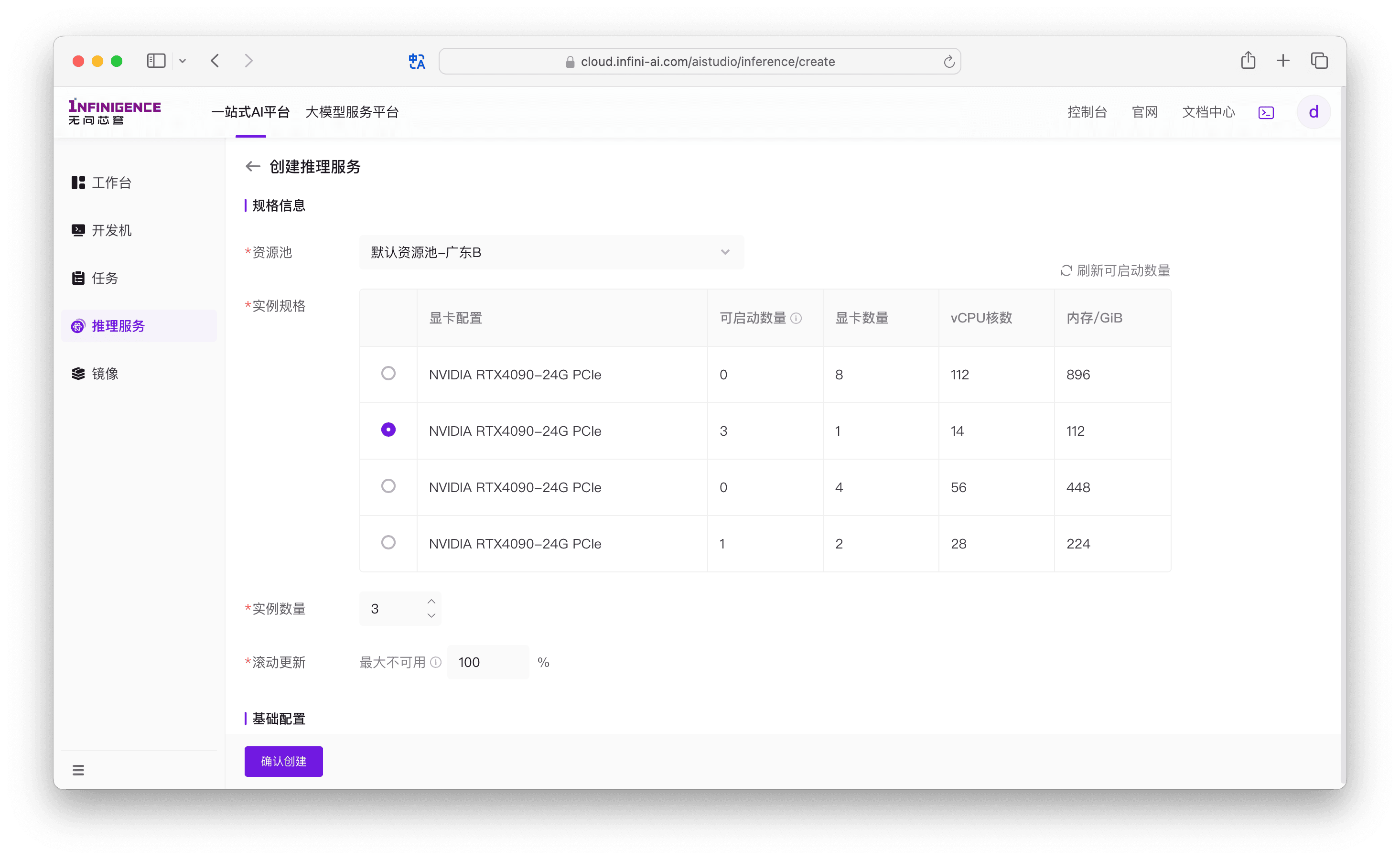Show tab overview icon in Safari
This screenshot has height=860, width=1400.
[1319, 61]
